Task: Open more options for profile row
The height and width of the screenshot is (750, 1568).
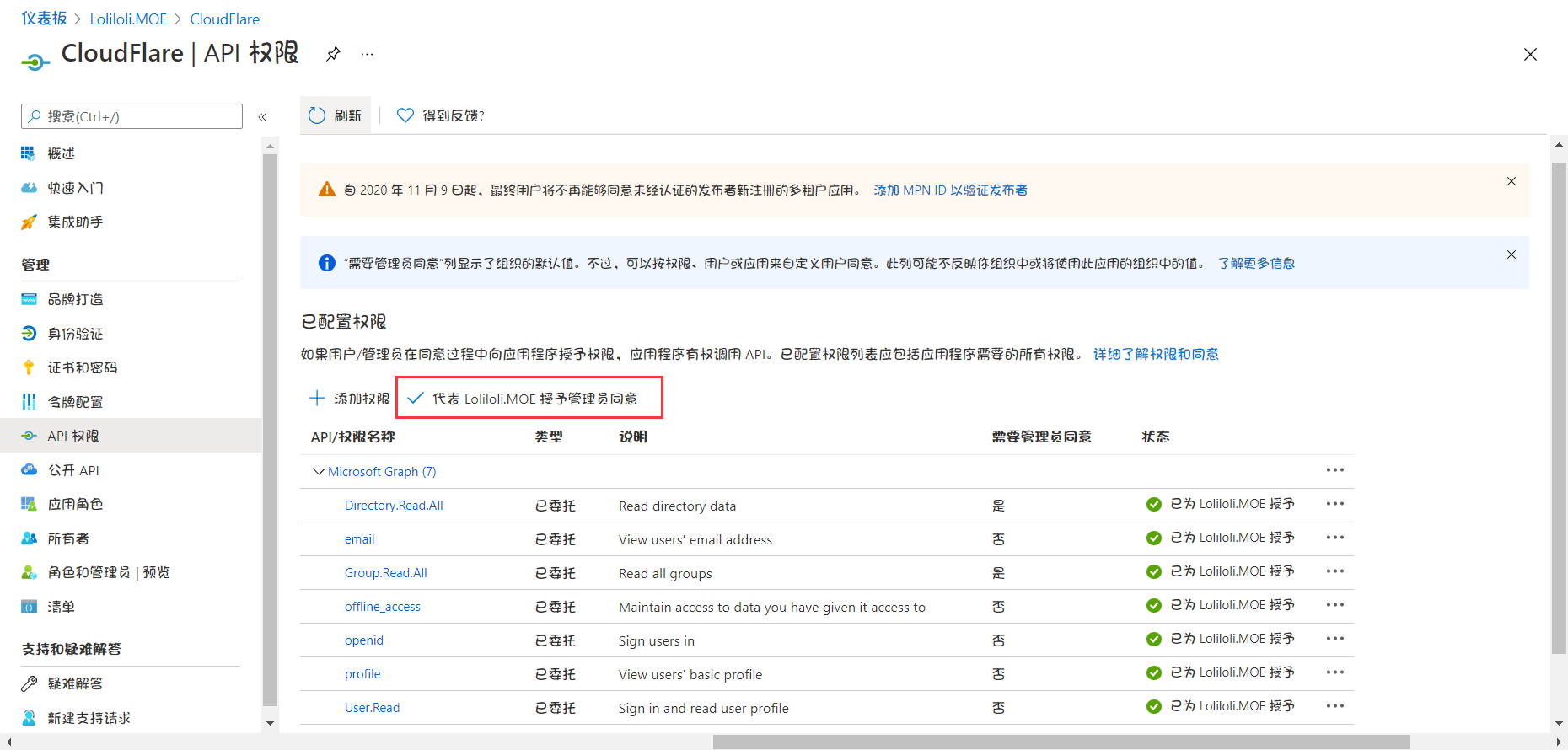Action: coord(1334,672)
